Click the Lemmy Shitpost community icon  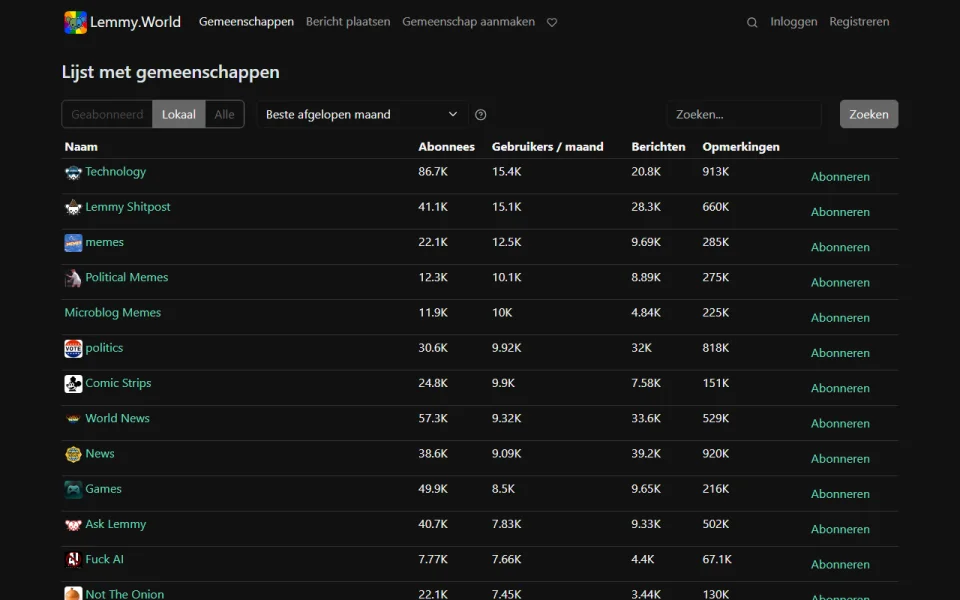[x=73, y=208]
